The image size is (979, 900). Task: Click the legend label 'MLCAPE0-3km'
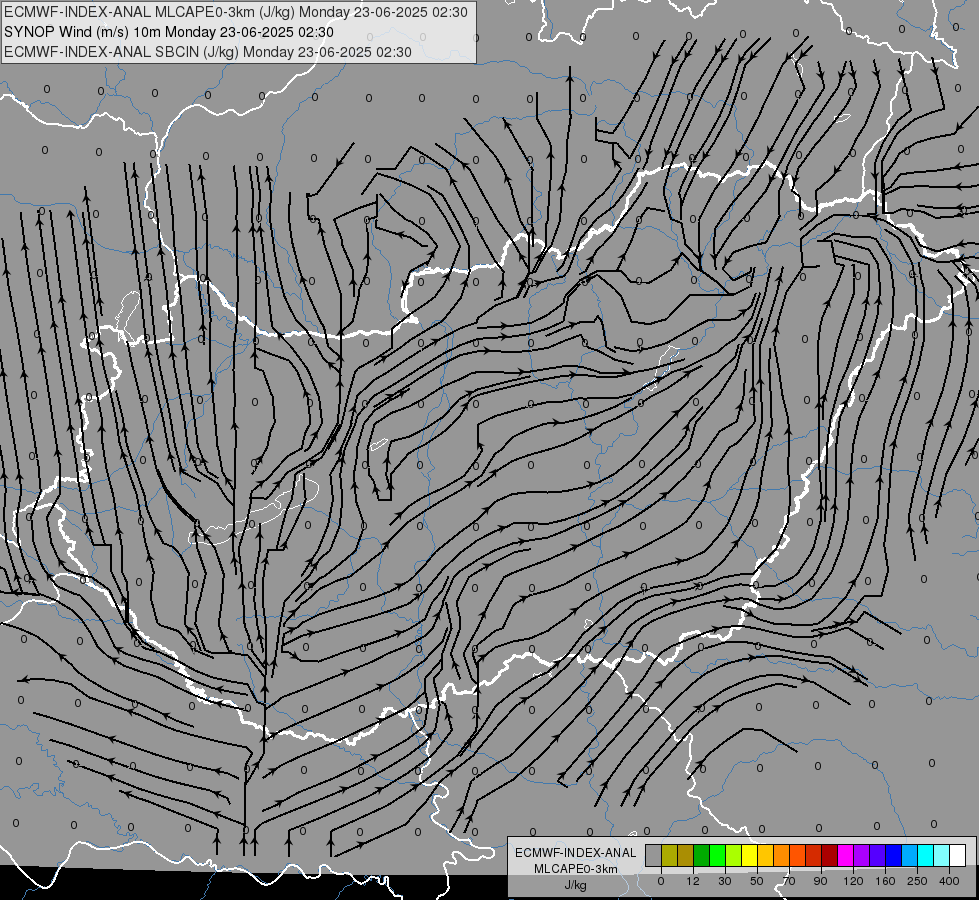(x=576, y=869)
